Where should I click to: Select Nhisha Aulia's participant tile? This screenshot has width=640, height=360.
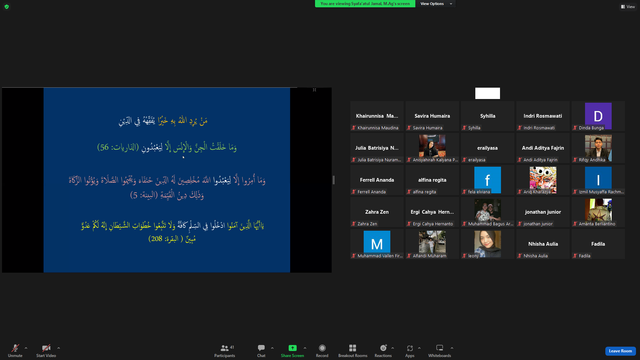tap(543, 244)
